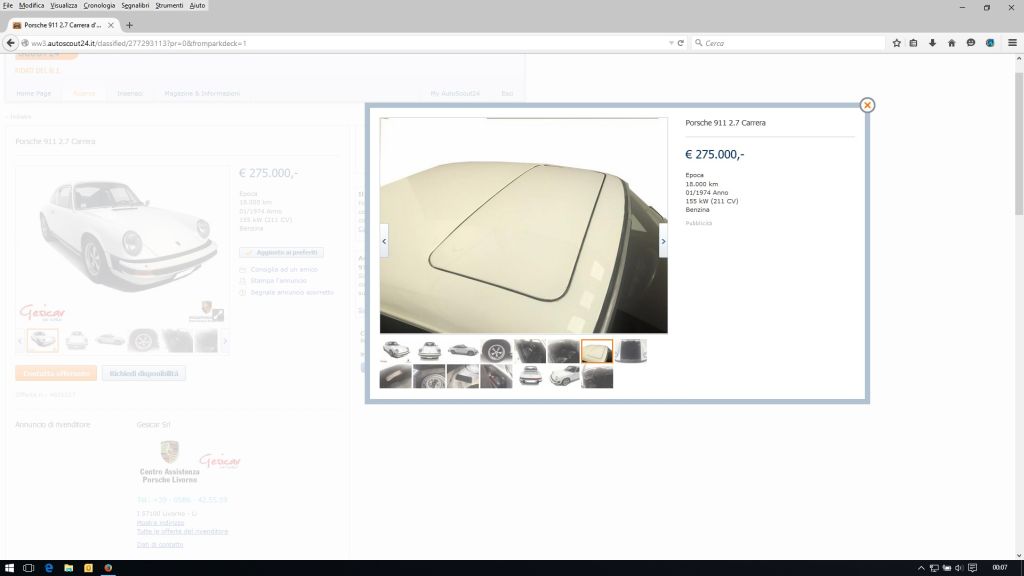Select the last thumbnail in the lightbox top row
1024x576 pixels.
tap(630, 351)
